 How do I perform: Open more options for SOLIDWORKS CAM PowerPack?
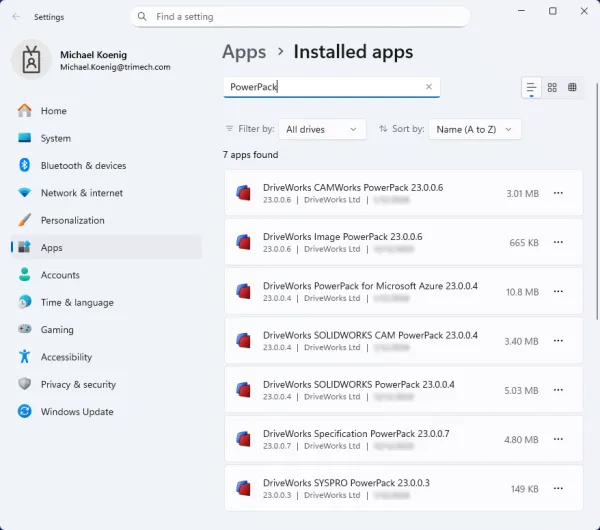point(558,341)
